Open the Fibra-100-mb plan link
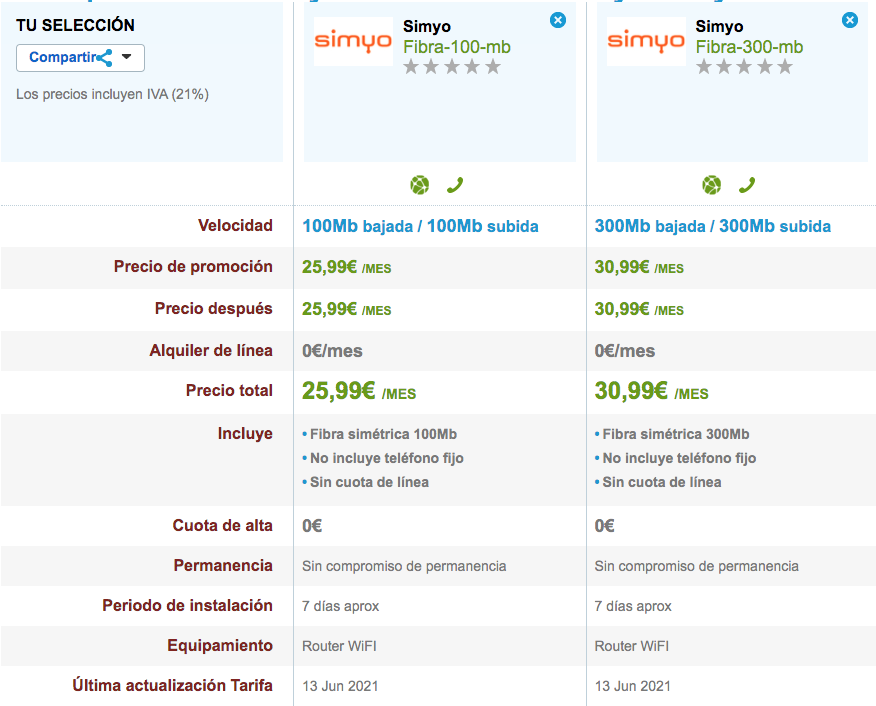876x706 pixels. click(x=457, y=47)
